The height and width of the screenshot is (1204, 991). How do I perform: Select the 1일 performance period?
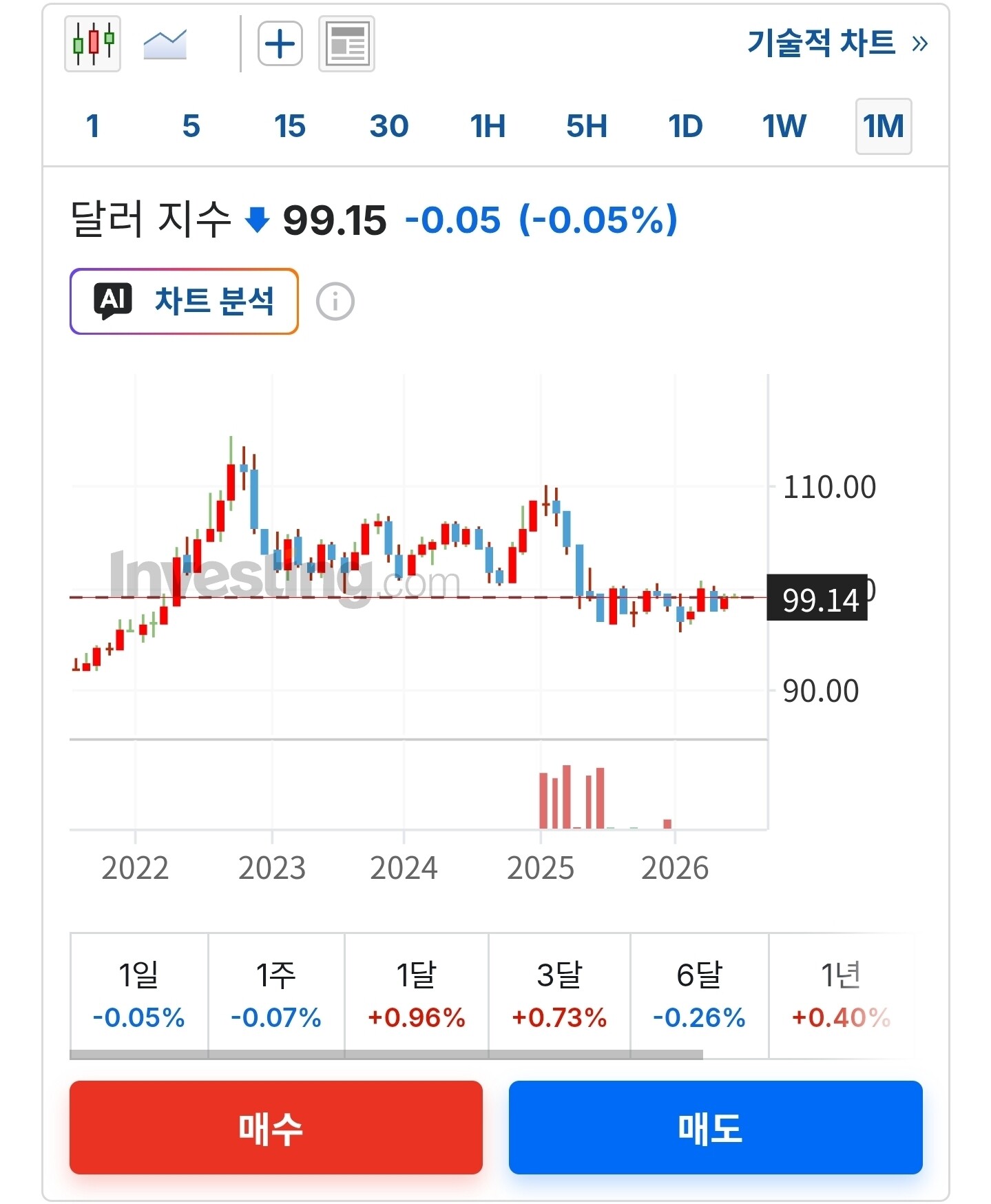pos(139,993)
